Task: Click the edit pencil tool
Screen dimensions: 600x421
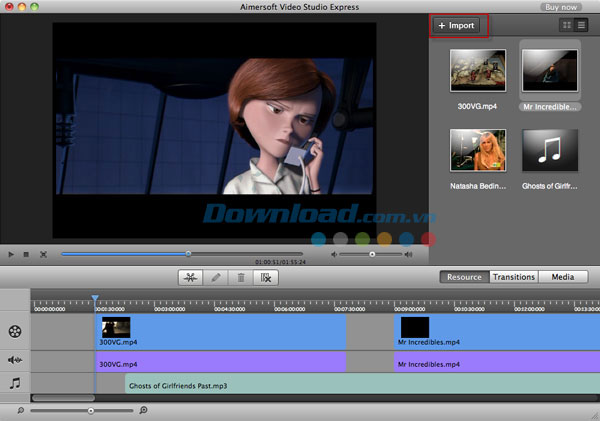Action: coord(215,277)
